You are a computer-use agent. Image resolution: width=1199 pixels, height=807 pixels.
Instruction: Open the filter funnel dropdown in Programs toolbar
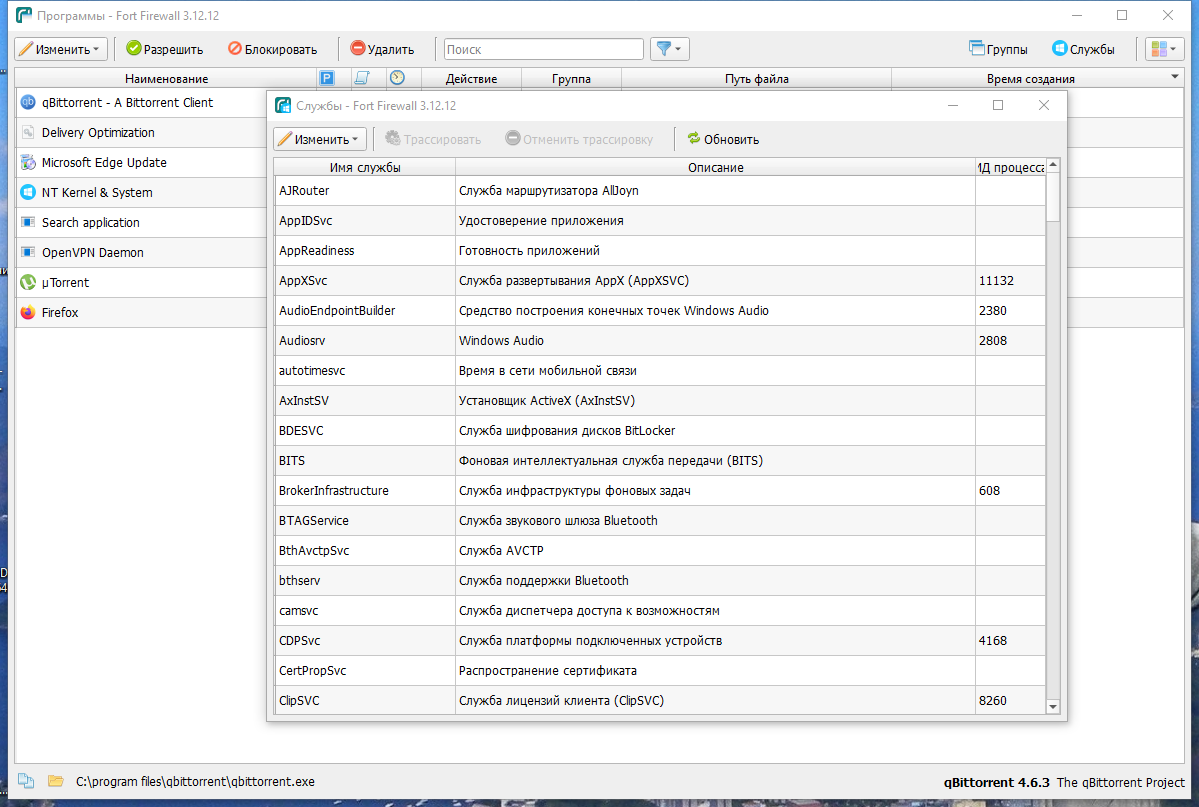pos(670,49)
